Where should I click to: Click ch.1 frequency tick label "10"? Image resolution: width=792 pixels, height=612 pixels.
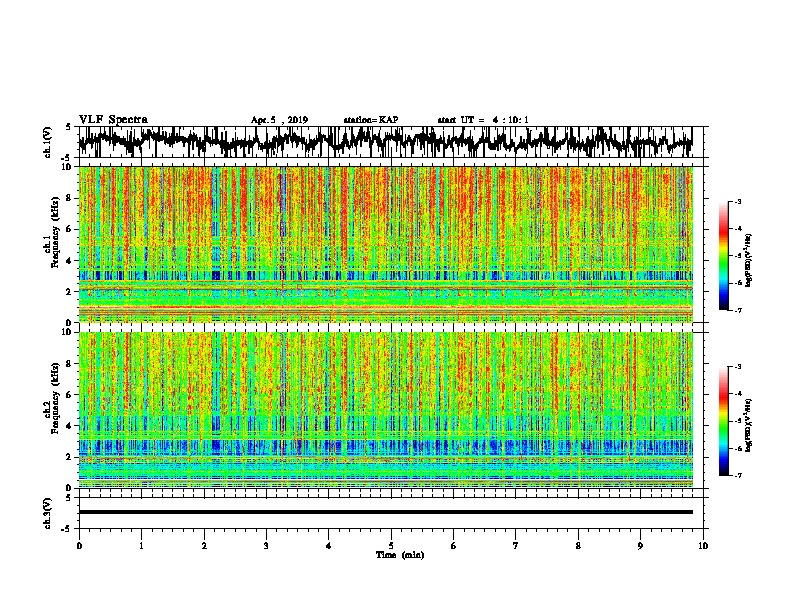67,167
